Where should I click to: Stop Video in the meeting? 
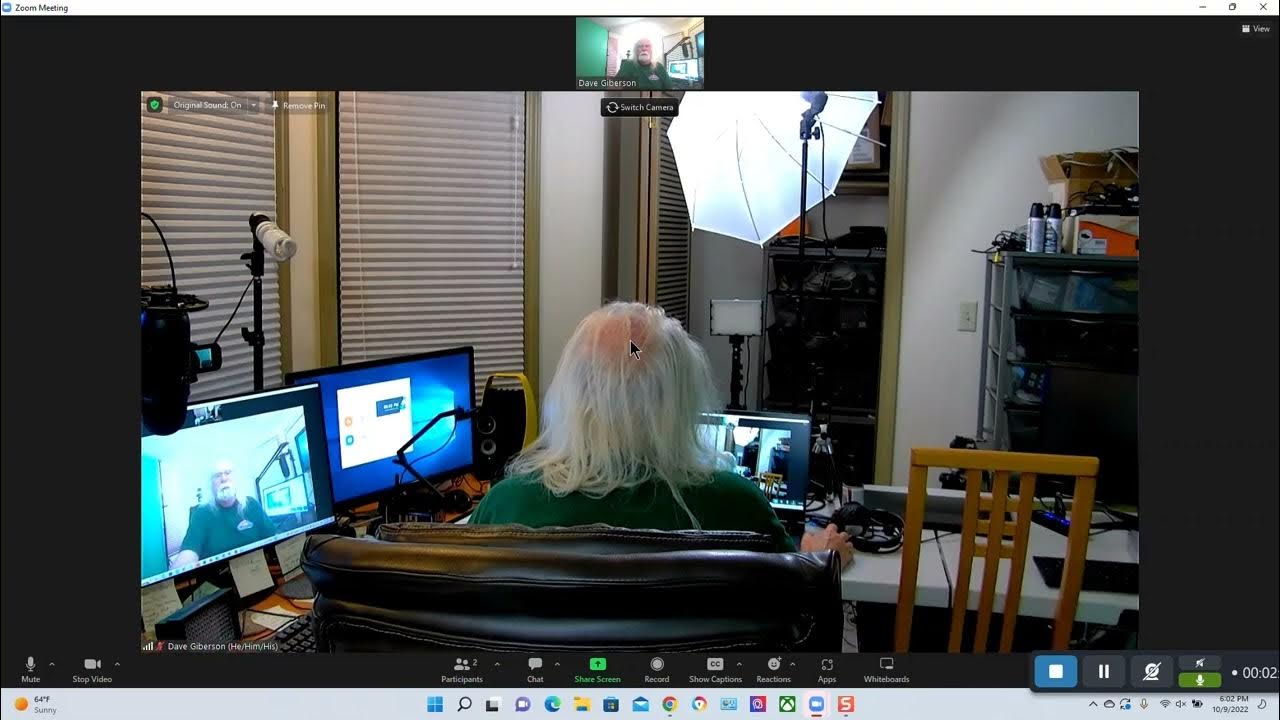(92, 669)
